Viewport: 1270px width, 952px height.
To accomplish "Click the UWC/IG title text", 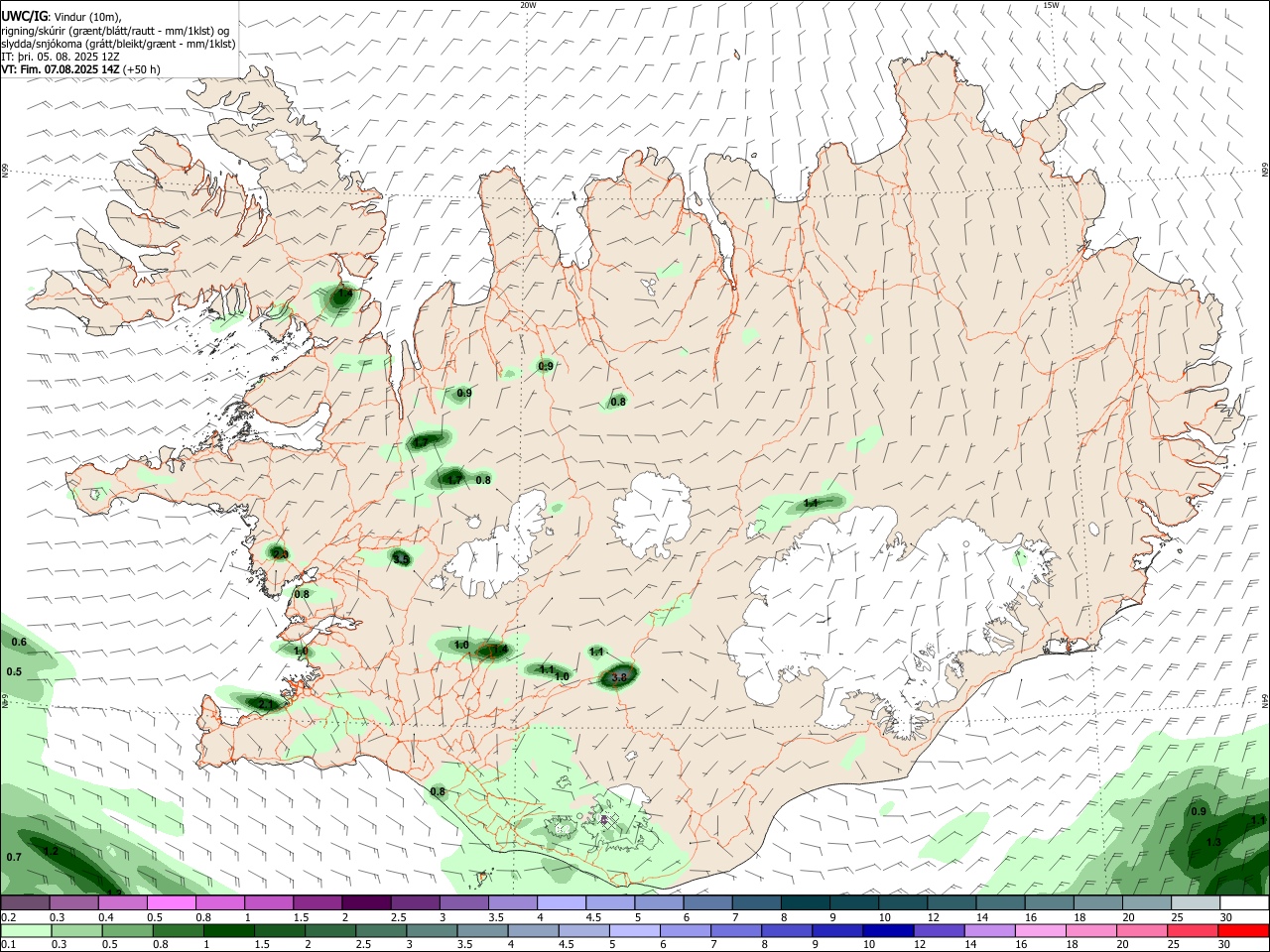I will pyautogui.click(x=24, y=16).
